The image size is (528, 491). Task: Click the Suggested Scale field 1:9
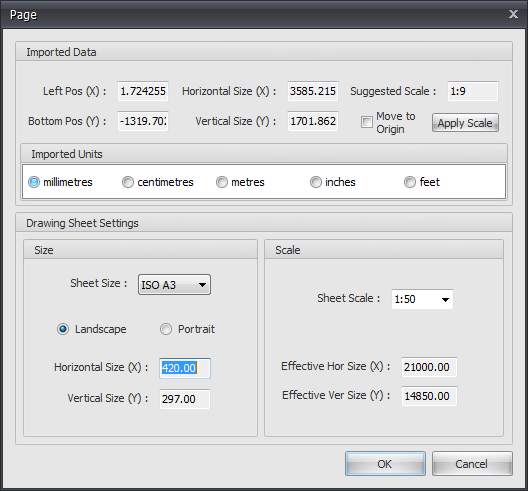click(x=473, y=91)
